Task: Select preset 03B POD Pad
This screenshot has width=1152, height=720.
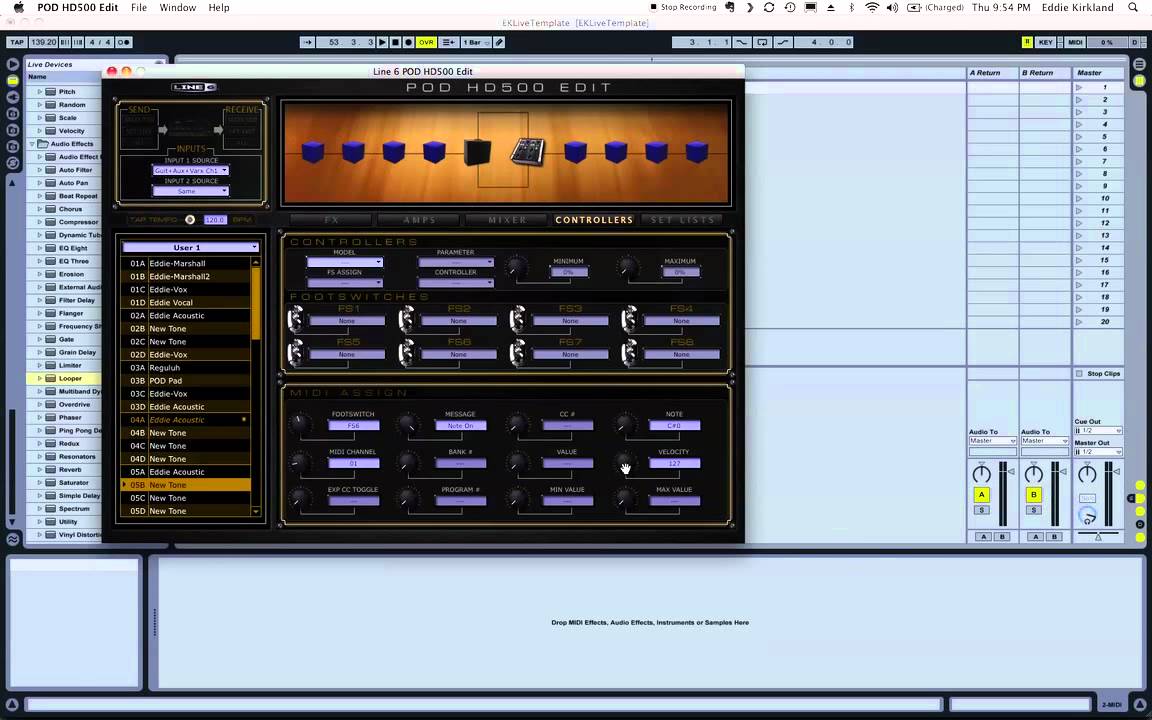Action: 187,381
